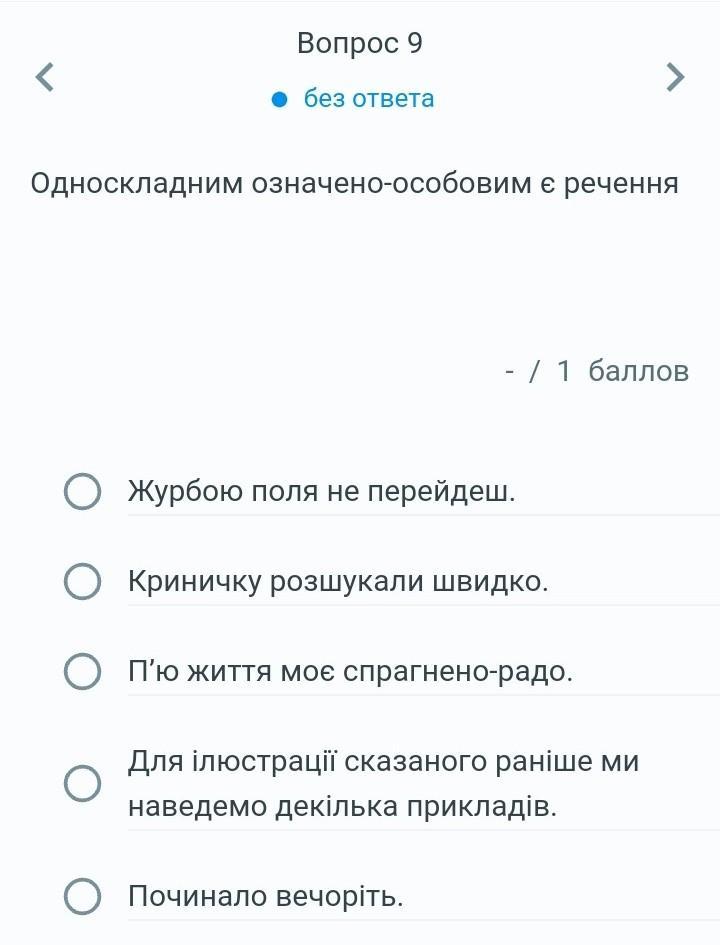Click the 'без ответа' status label
Viewport: 720px width, 945px height.
369,99
